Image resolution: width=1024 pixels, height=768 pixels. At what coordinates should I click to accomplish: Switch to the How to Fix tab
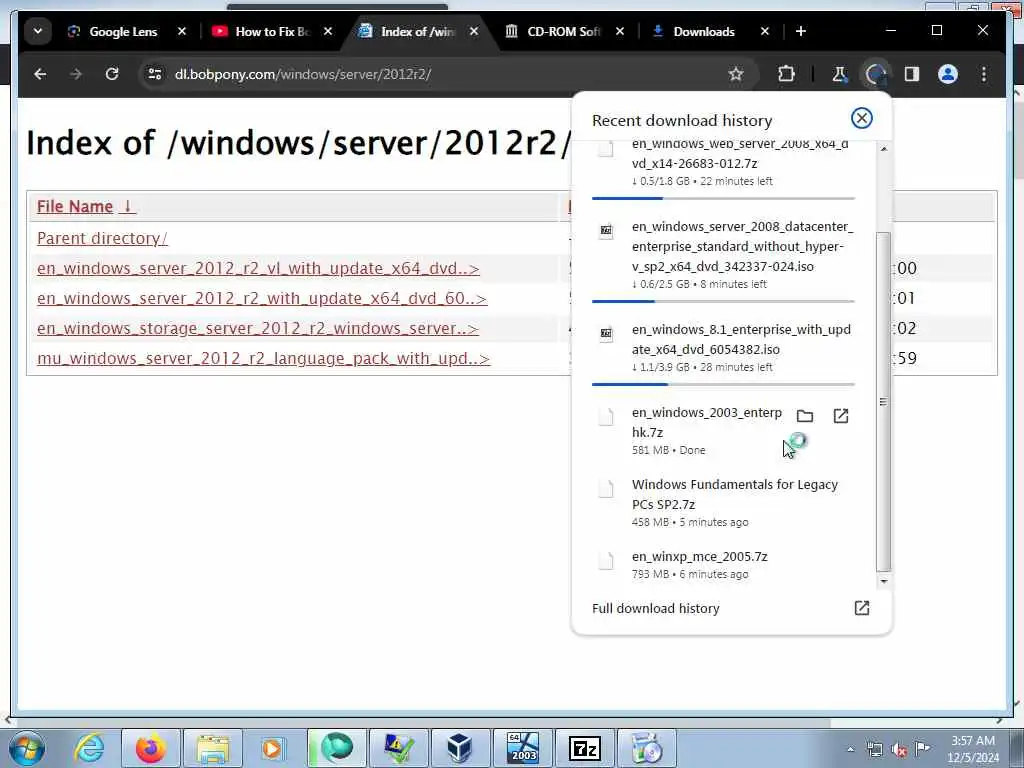(x=261, y=31)
